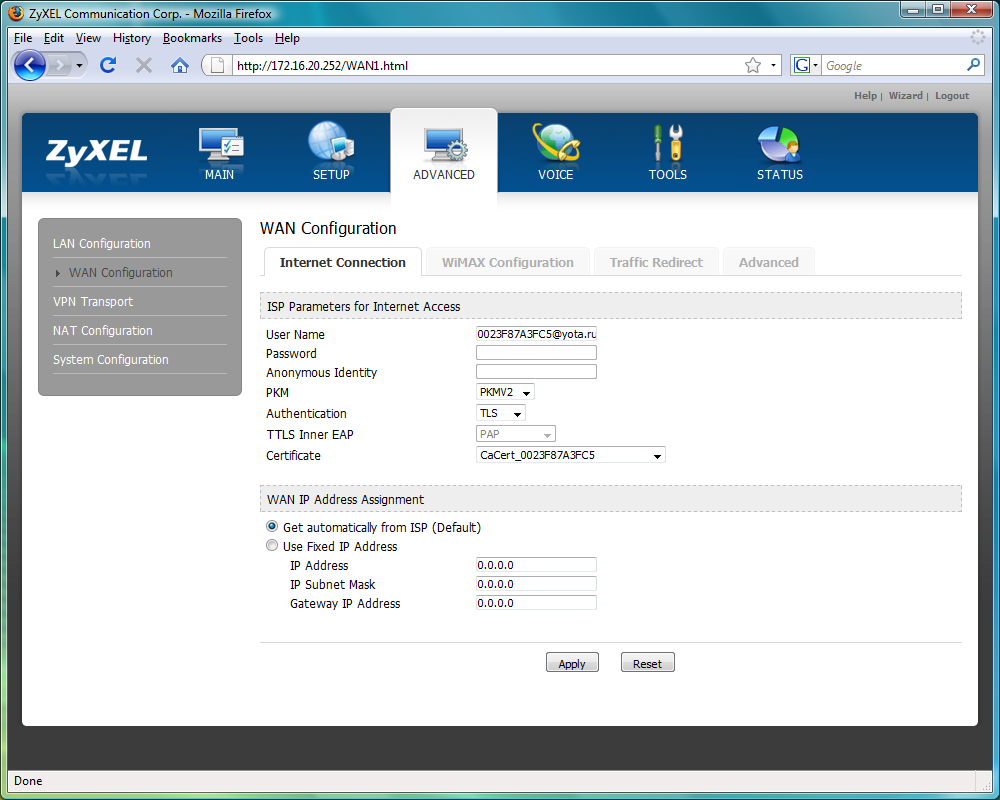Screen dimensions: 1000x800
Task: Click the ZyXEL logo
Action: point(96,152)
